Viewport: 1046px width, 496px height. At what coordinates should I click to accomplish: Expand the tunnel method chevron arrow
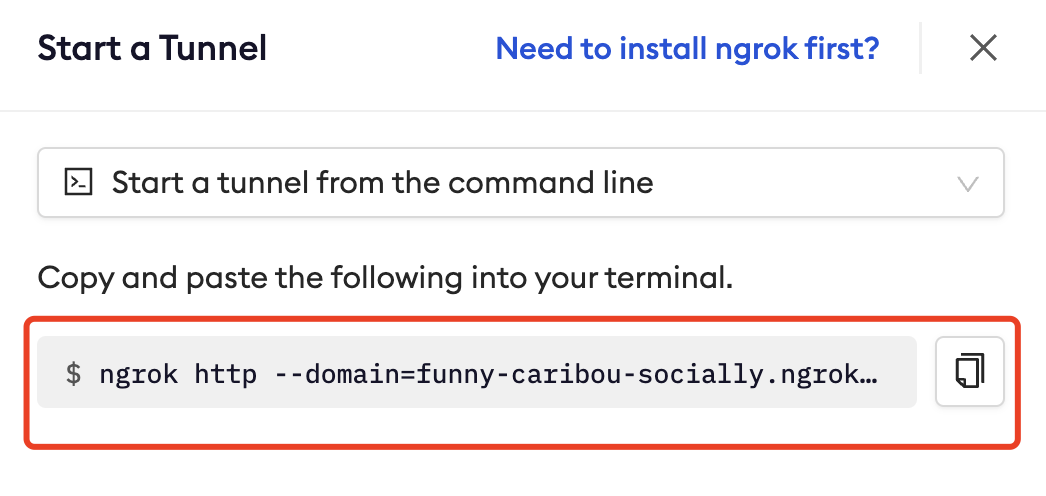click(x=967, y=183)
